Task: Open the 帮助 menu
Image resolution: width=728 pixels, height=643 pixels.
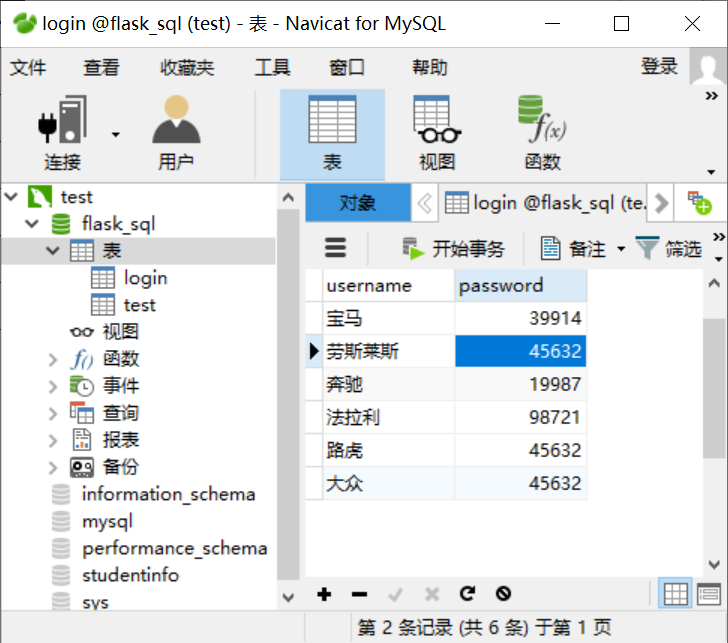Action: point(430,68)
